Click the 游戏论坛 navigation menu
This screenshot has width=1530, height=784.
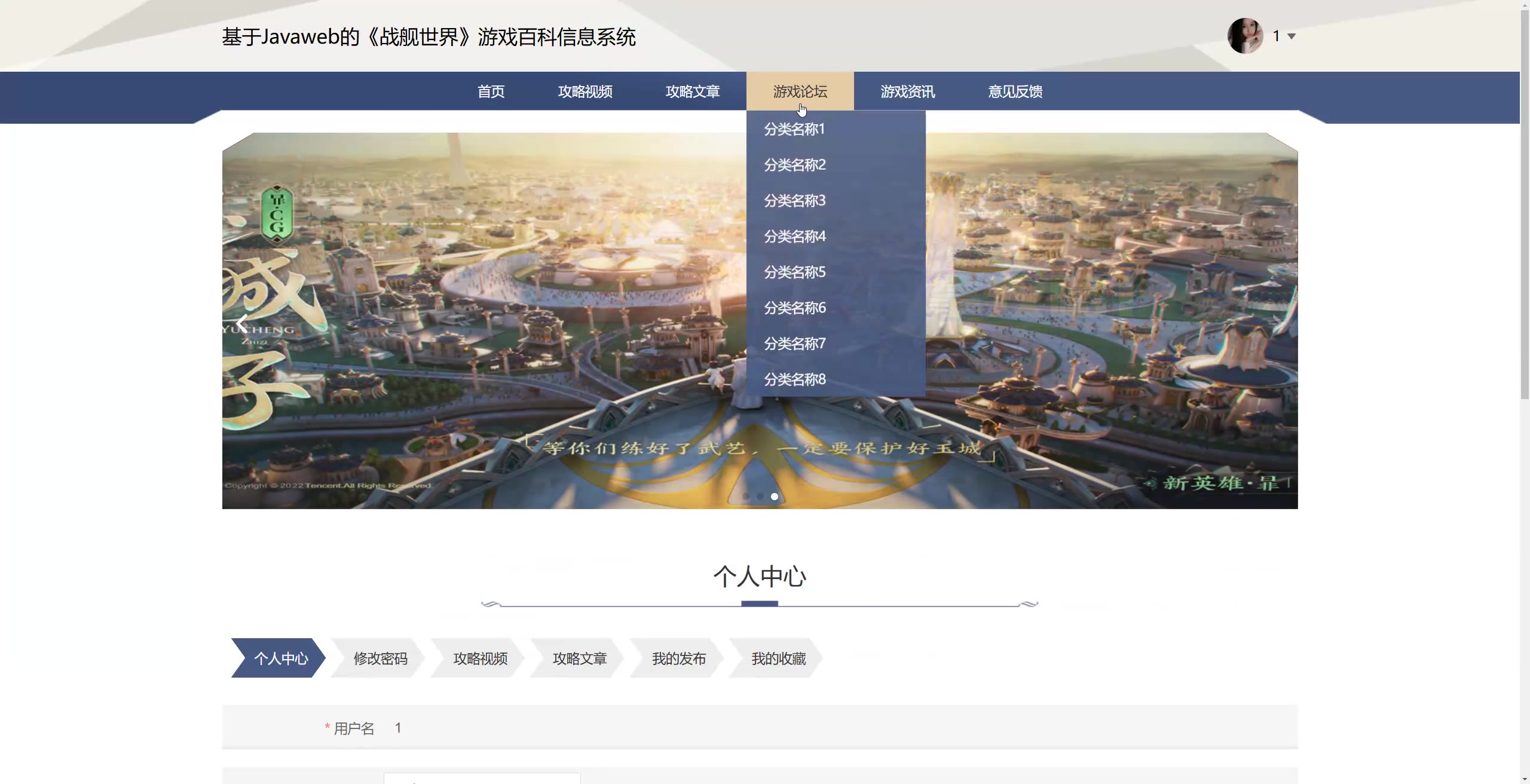coord(800,91)
